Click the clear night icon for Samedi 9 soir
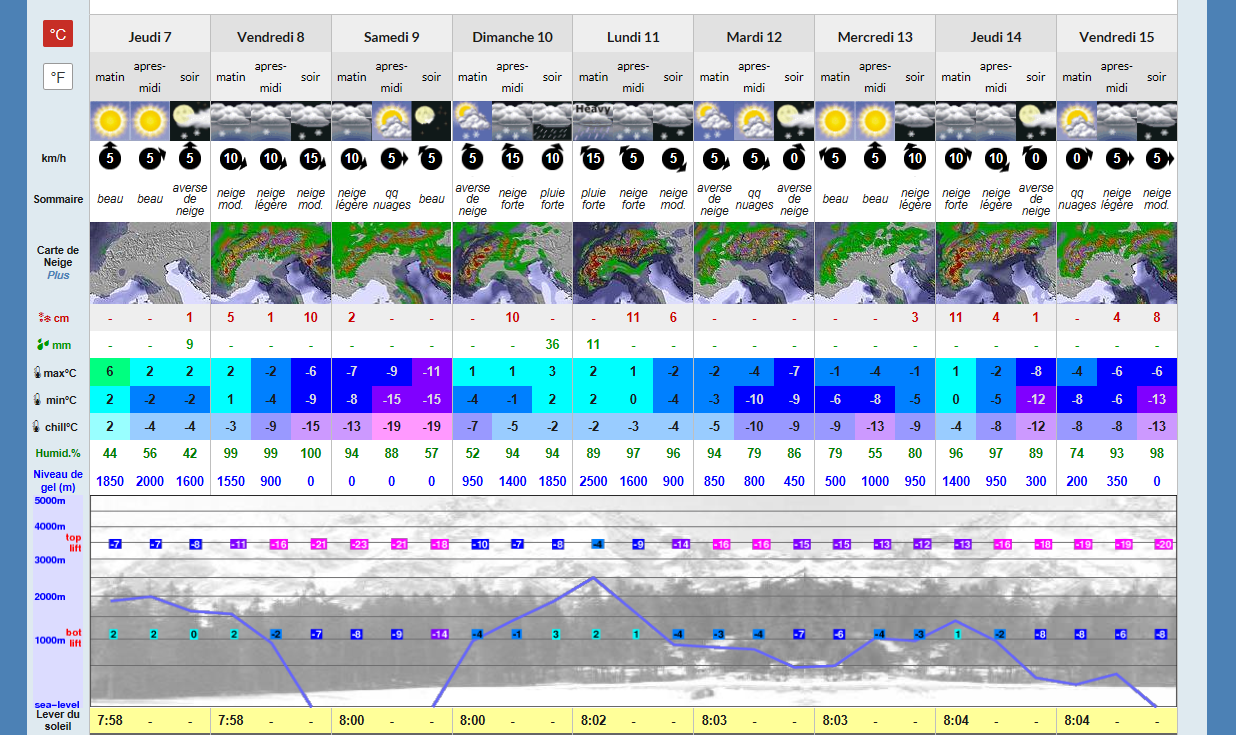1236x735 pixels. 431,121
